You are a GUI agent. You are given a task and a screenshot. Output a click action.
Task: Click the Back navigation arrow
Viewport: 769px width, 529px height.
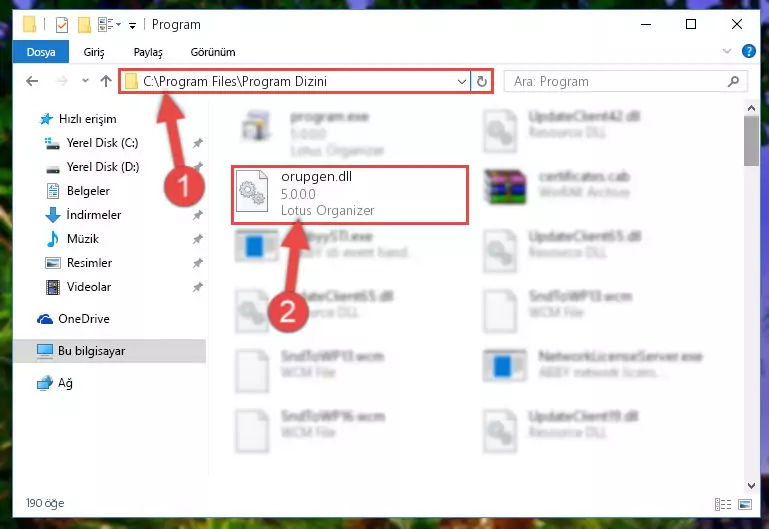pyautogui.click(x=32, y=81)
